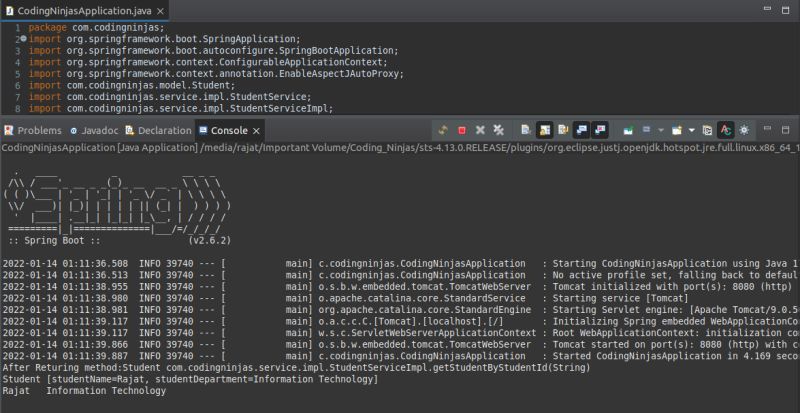The image size is (800, 413).
Task: Click the ConfigurableApplicationContext import line
Action: (x=208, y=62)
